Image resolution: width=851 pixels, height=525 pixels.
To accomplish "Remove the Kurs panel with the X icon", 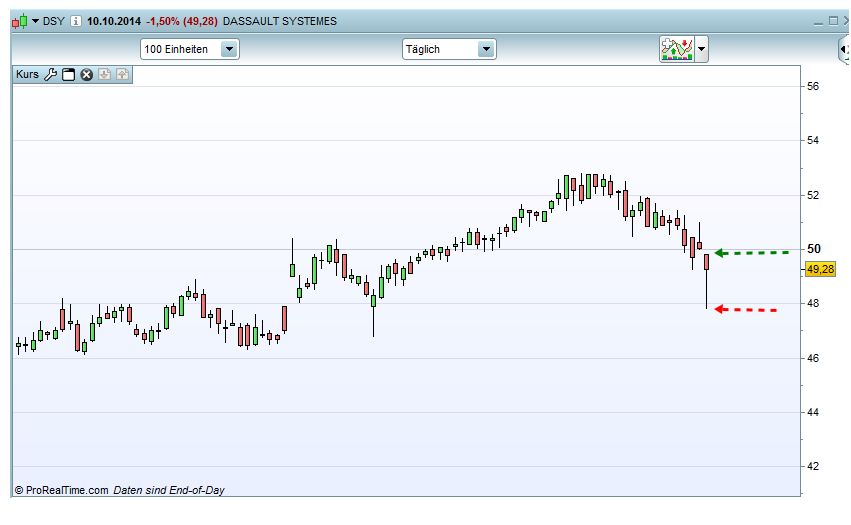I will pos(87,74).
